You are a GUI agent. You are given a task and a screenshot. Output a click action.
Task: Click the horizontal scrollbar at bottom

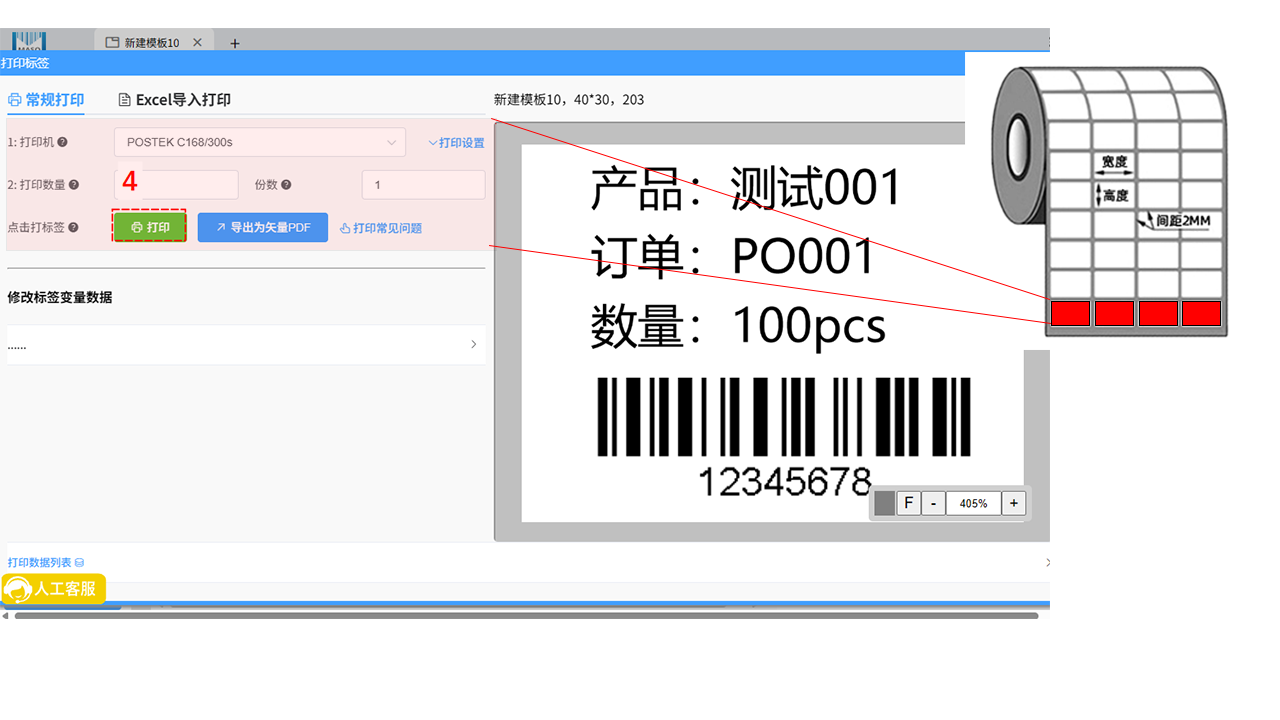pos(526,616)
